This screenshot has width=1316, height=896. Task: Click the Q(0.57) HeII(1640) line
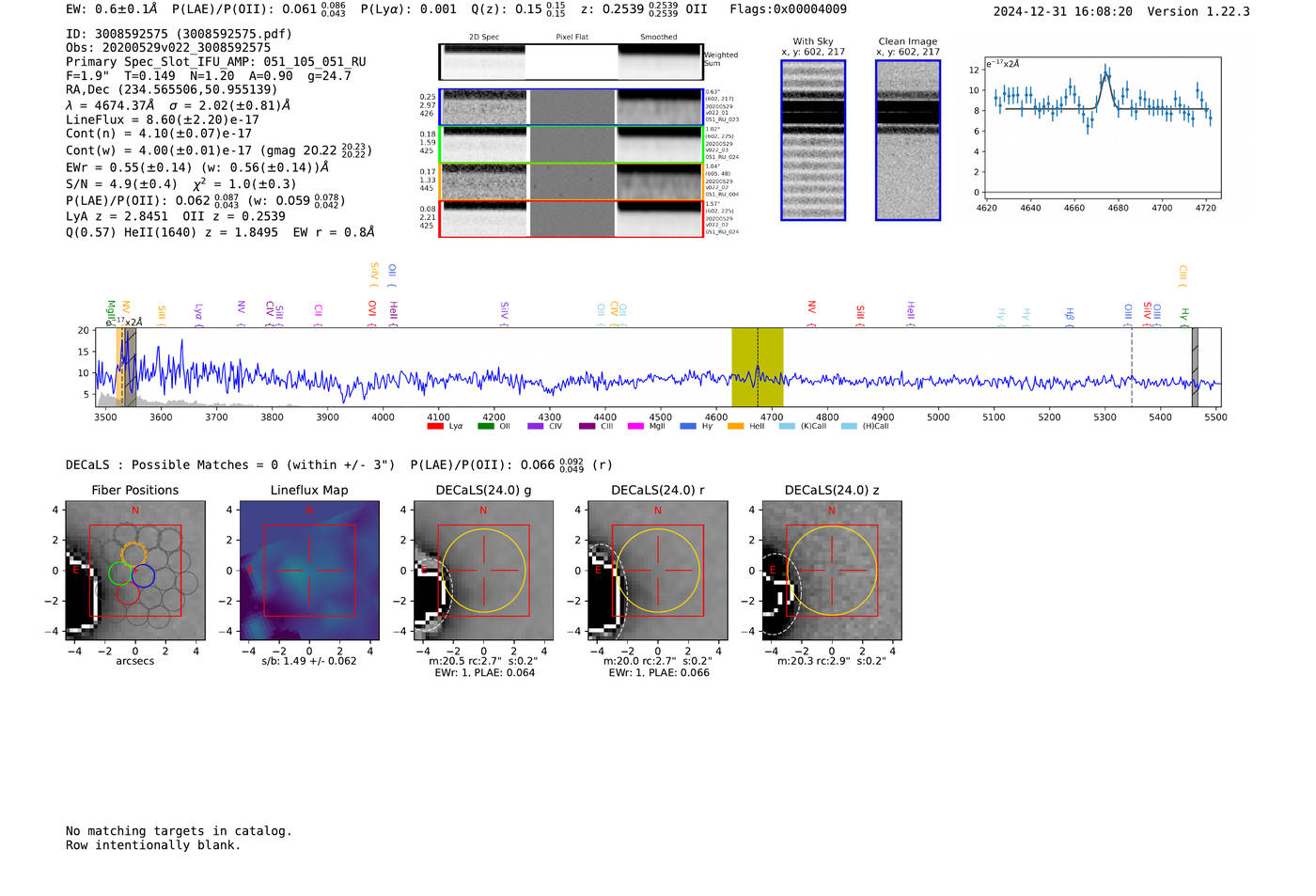point(220,231)
